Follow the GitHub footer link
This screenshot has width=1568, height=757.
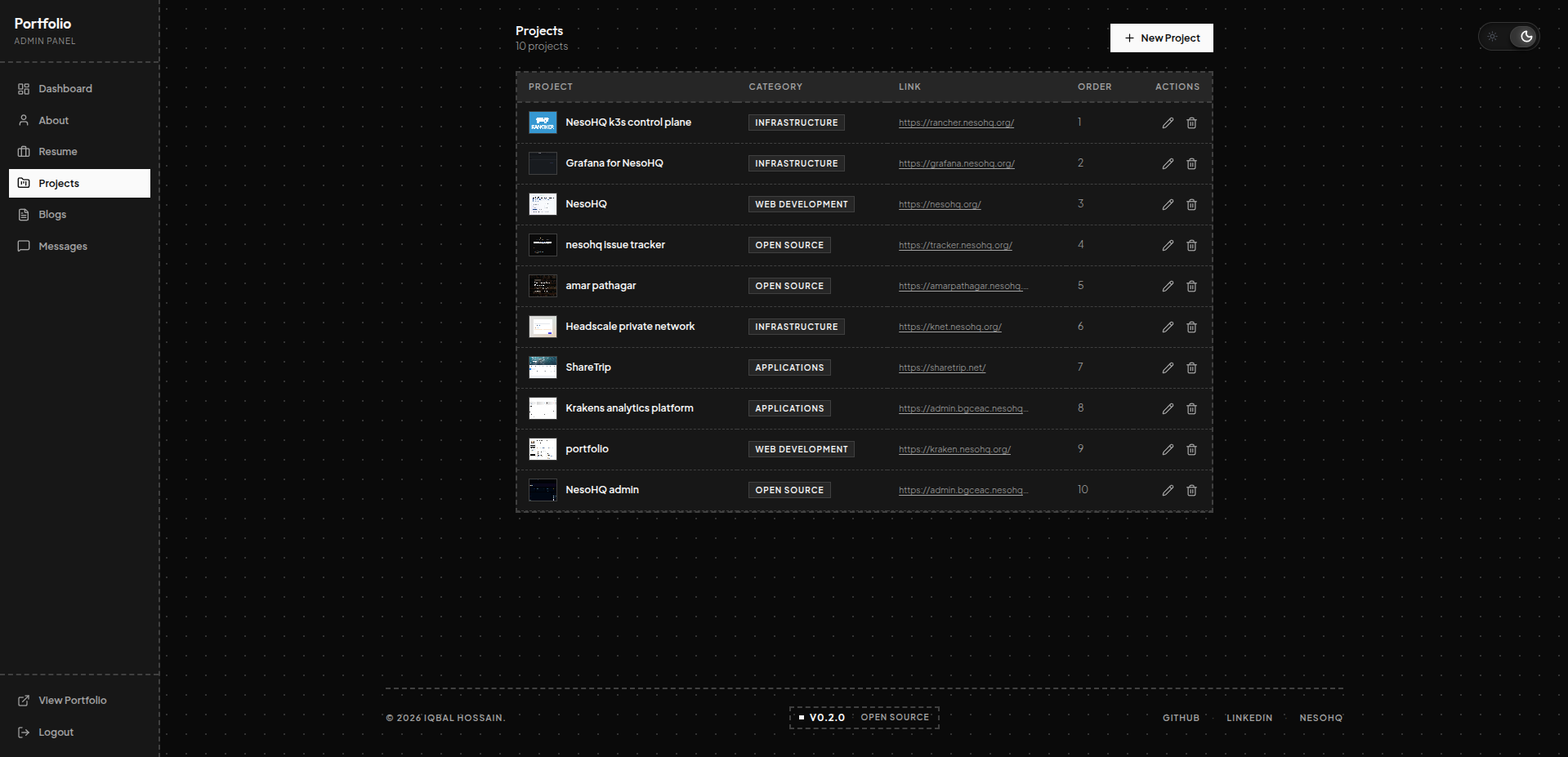(1181, 718)
